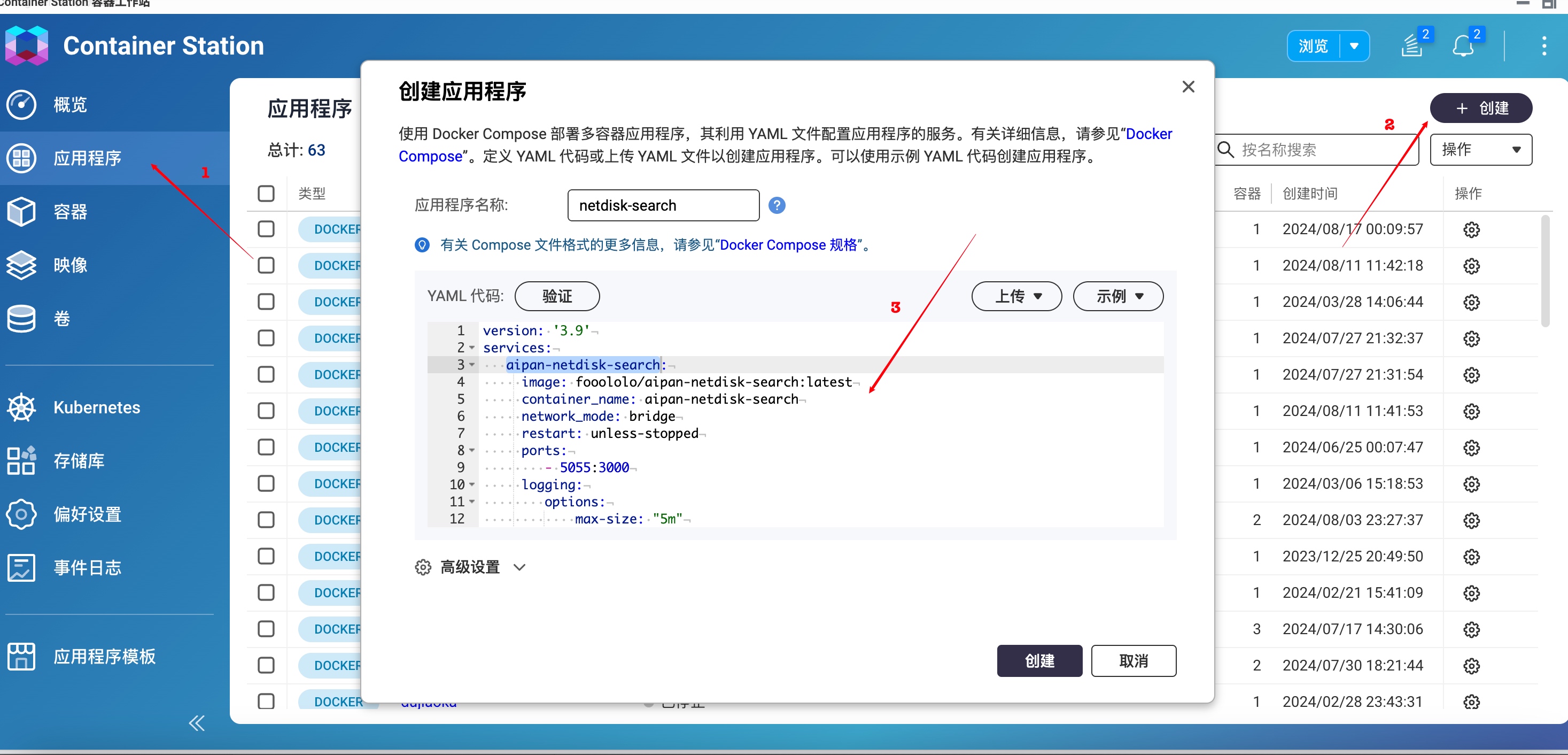Open the 操作 actions dropdown
This screenshot has height=755, width=1568.
click(1481, 150)
